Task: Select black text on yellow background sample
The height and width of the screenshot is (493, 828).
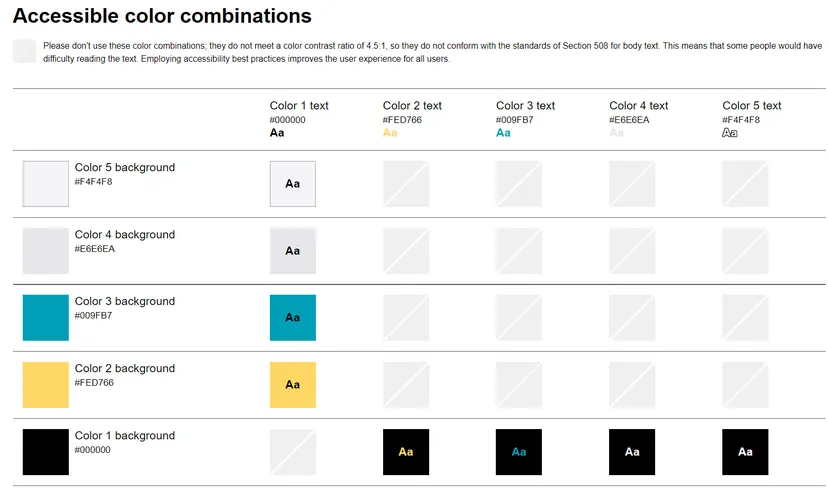Action: pos(293,385)
